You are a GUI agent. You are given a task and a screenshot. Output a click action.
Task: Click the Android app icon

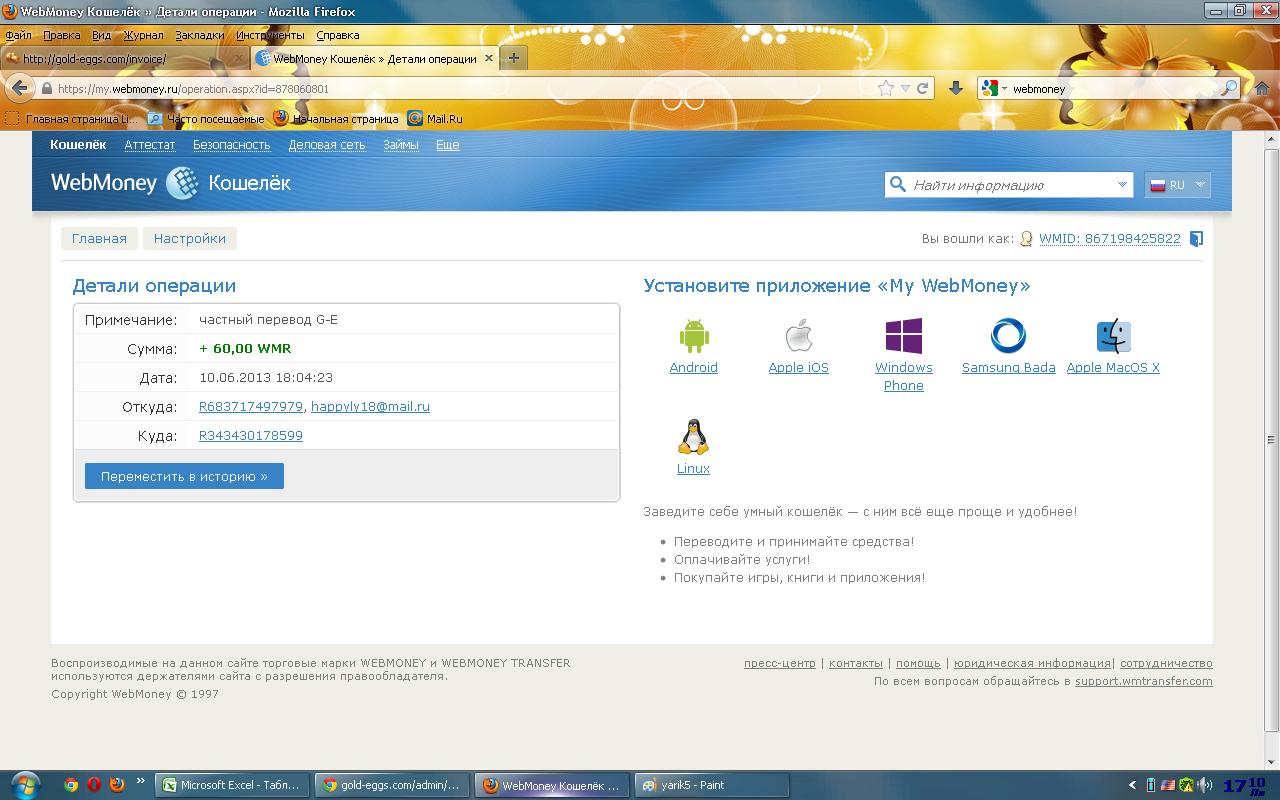click(x=694, y=336)
